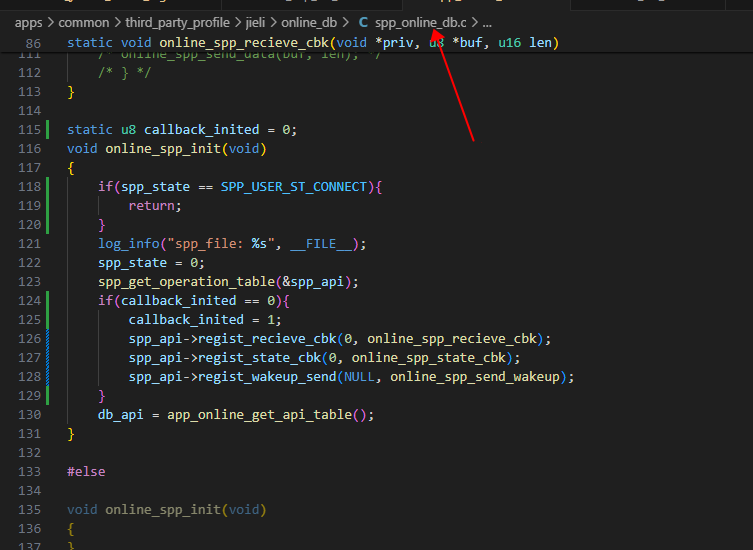Click 'db_api' variable on line 130
The height and width of the screenshot is (550, 753).
[121, 415]
